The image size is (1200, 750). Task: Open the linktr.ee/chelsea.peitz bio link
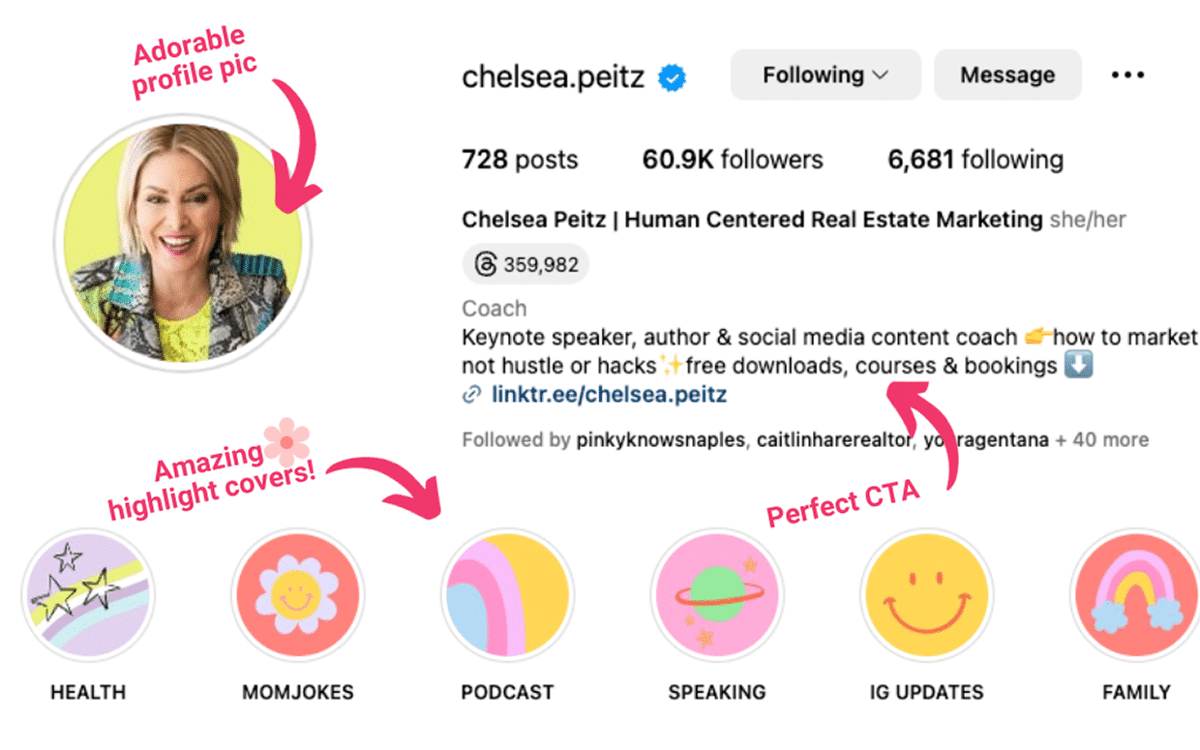pos(609,395)
